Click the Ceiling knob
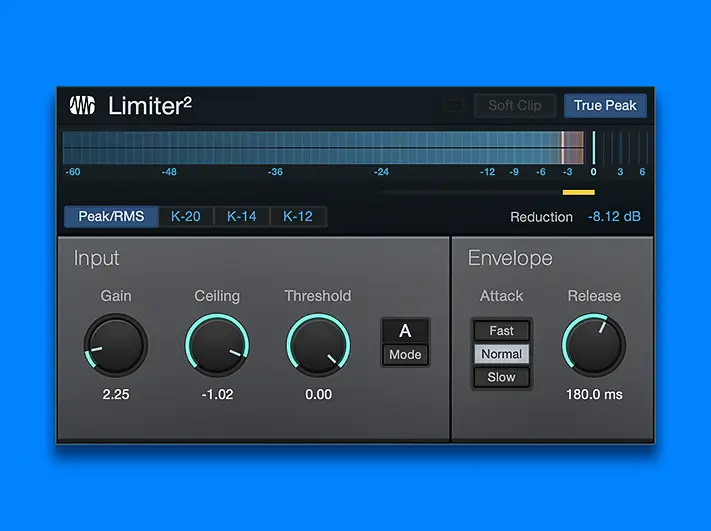Screen dimensions: 711x531 217,345
